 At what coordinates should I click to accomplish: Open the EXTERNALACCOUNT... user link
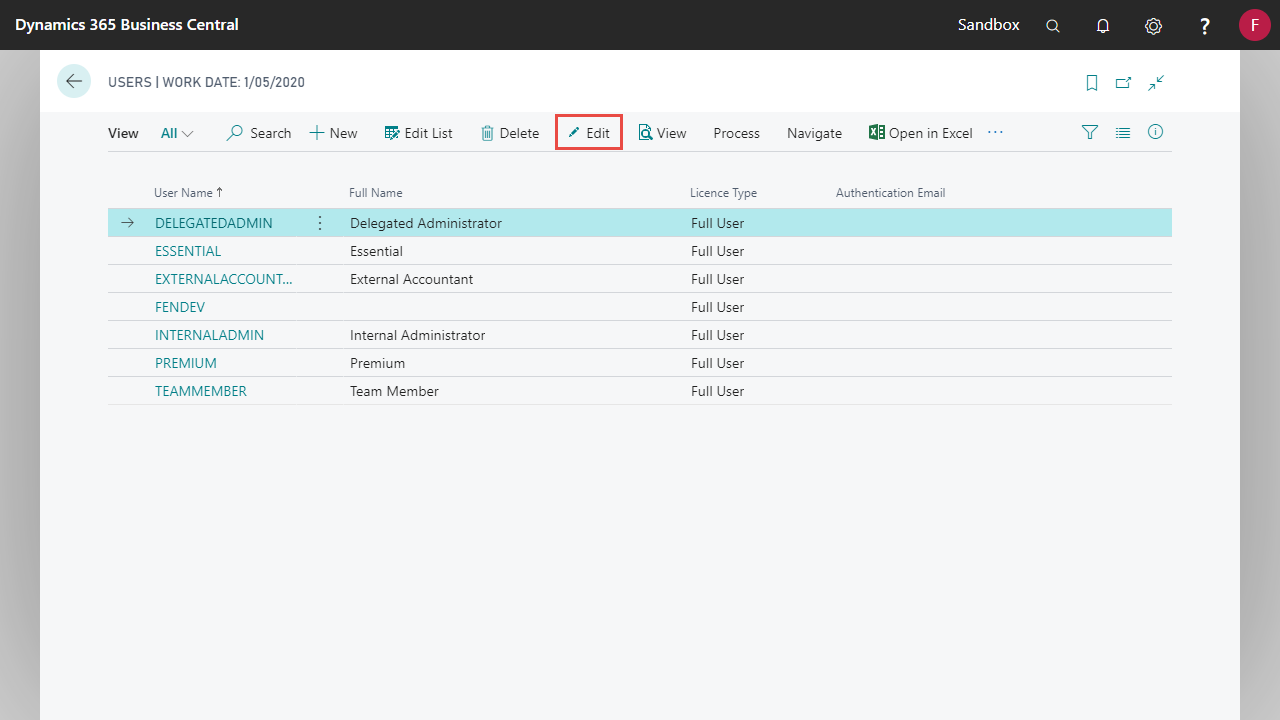tap(224, 279)
